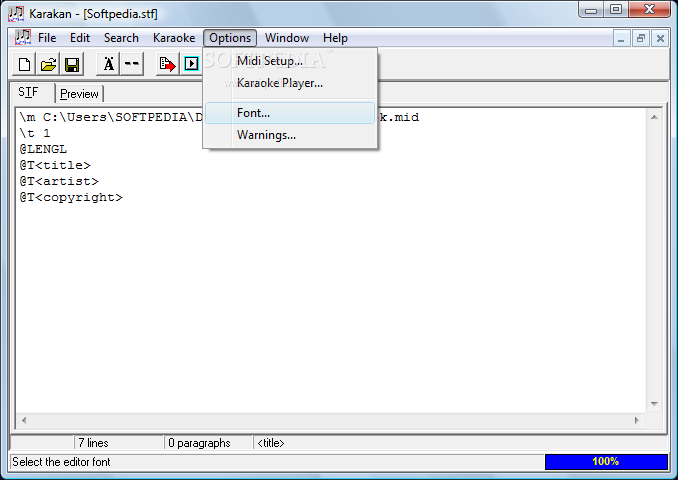Open the File menu
Image resolution: width=678 pixels, height=480 pixels.
47,38
